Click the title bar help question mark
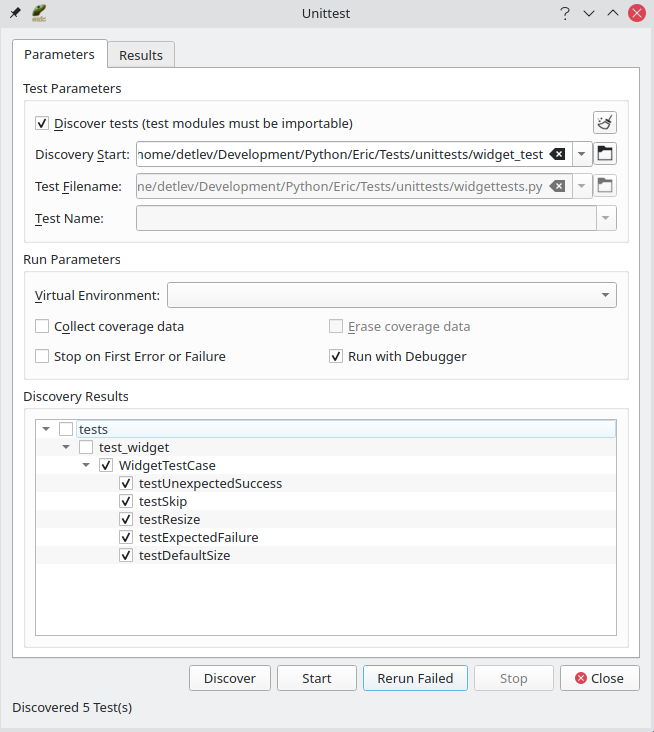 pyautogui.click(x=565, y=13)
